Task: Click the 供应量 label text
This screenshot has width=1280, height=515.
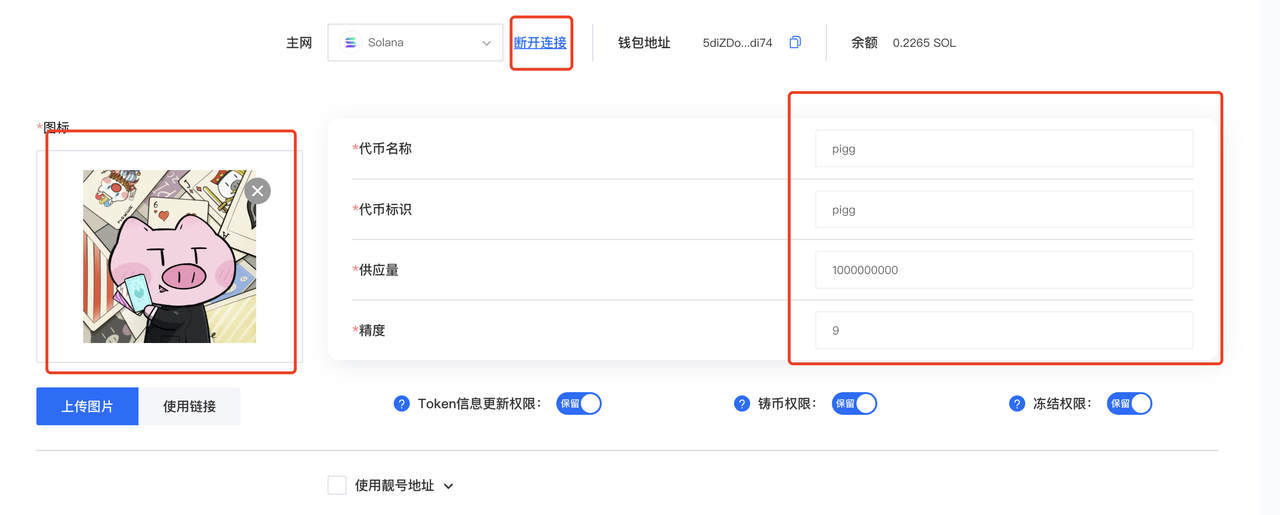Action: [x=378, y=269]
